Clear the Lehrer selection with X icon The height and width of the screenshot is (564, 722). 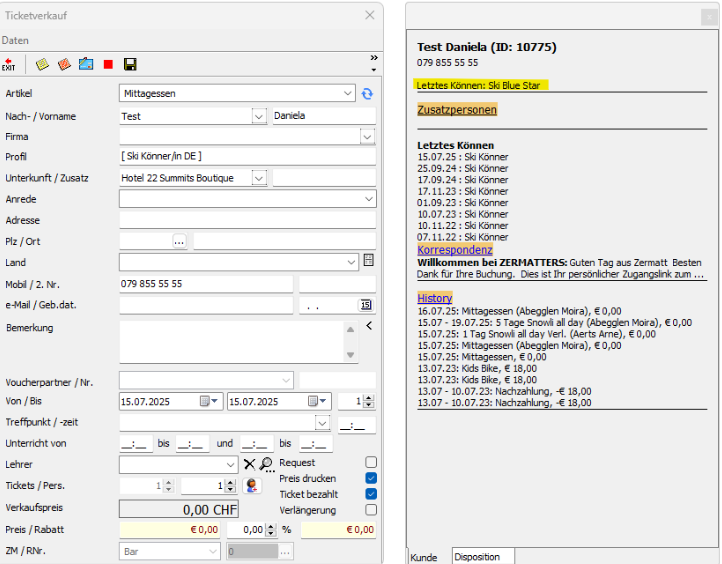click(x=250, y=464)
